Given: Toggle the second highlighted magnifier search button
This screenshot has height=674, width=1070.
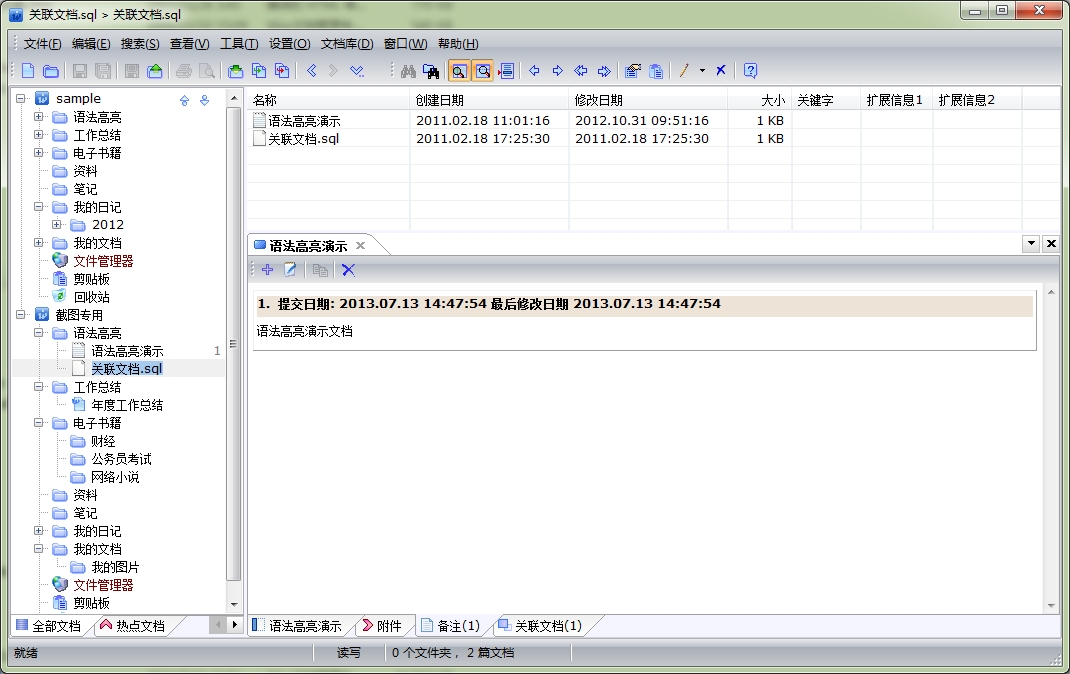Looking at the screenshot, I should tap(483, 71).
